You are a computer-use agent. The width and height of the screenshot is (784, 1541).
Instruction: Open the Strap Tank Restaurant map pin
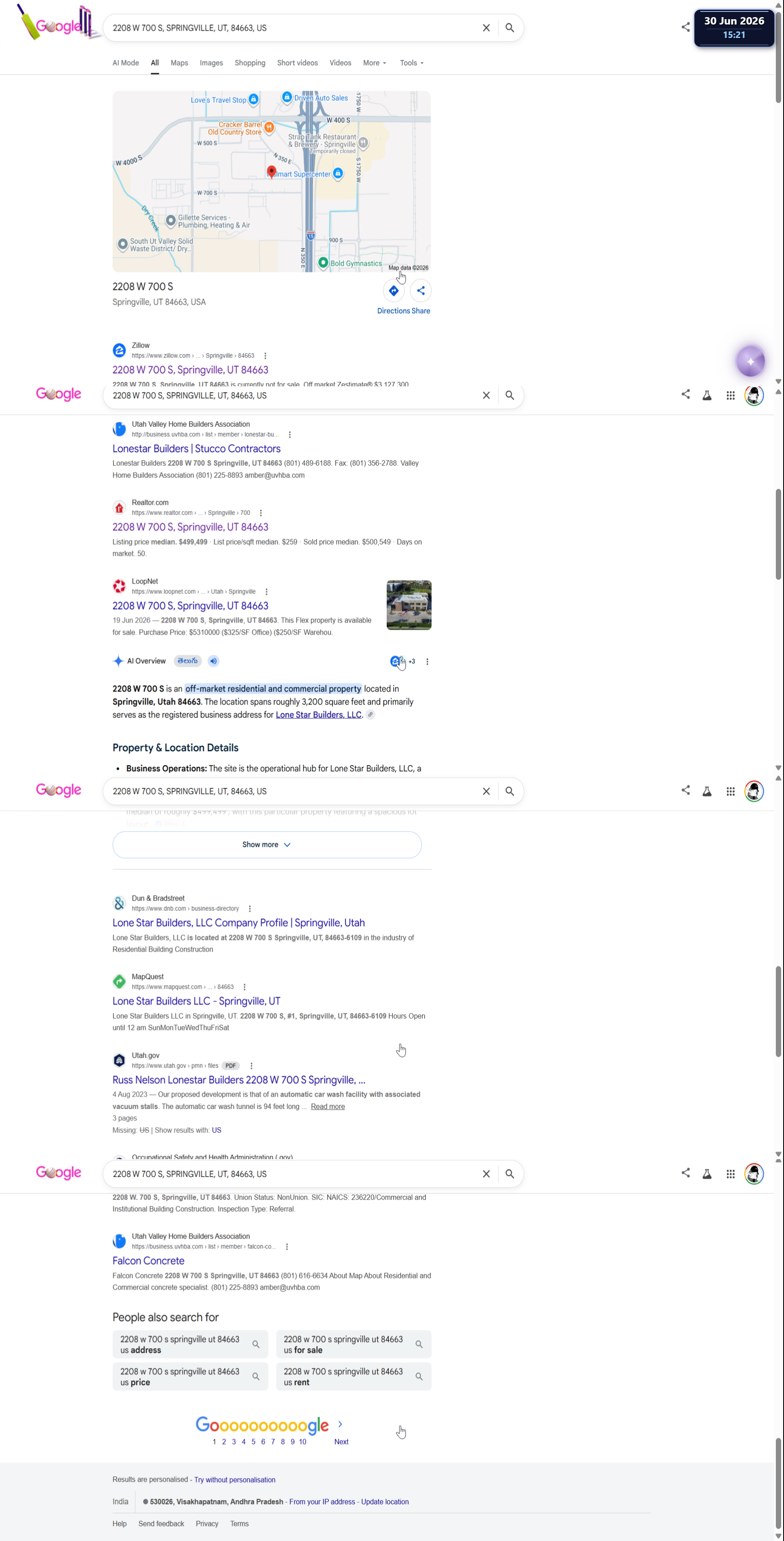pyautogui.click(x=363, y=143)
